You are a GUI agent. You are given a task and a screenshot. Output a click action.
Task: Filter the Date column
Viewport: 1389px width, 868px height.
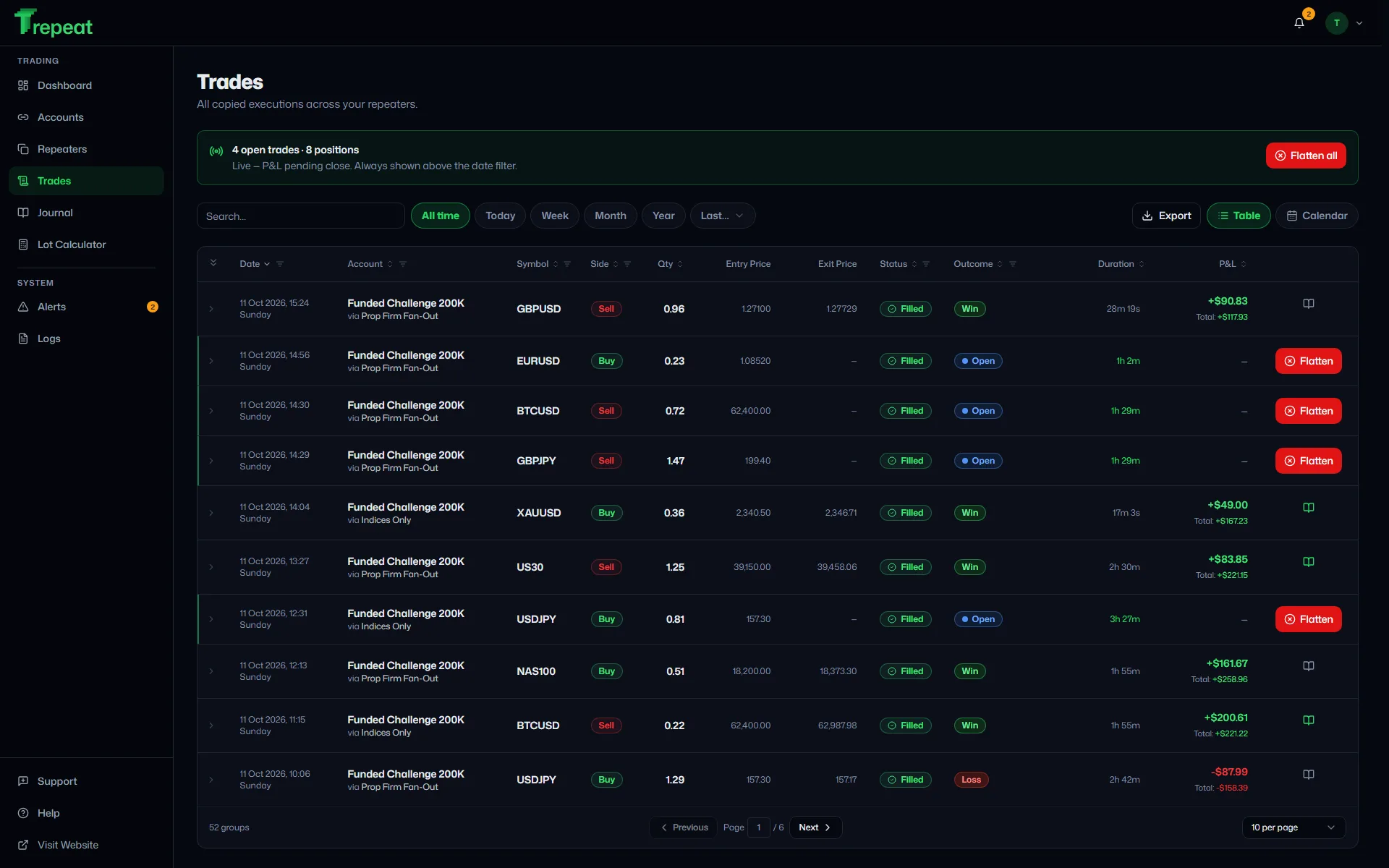point(280,264)
